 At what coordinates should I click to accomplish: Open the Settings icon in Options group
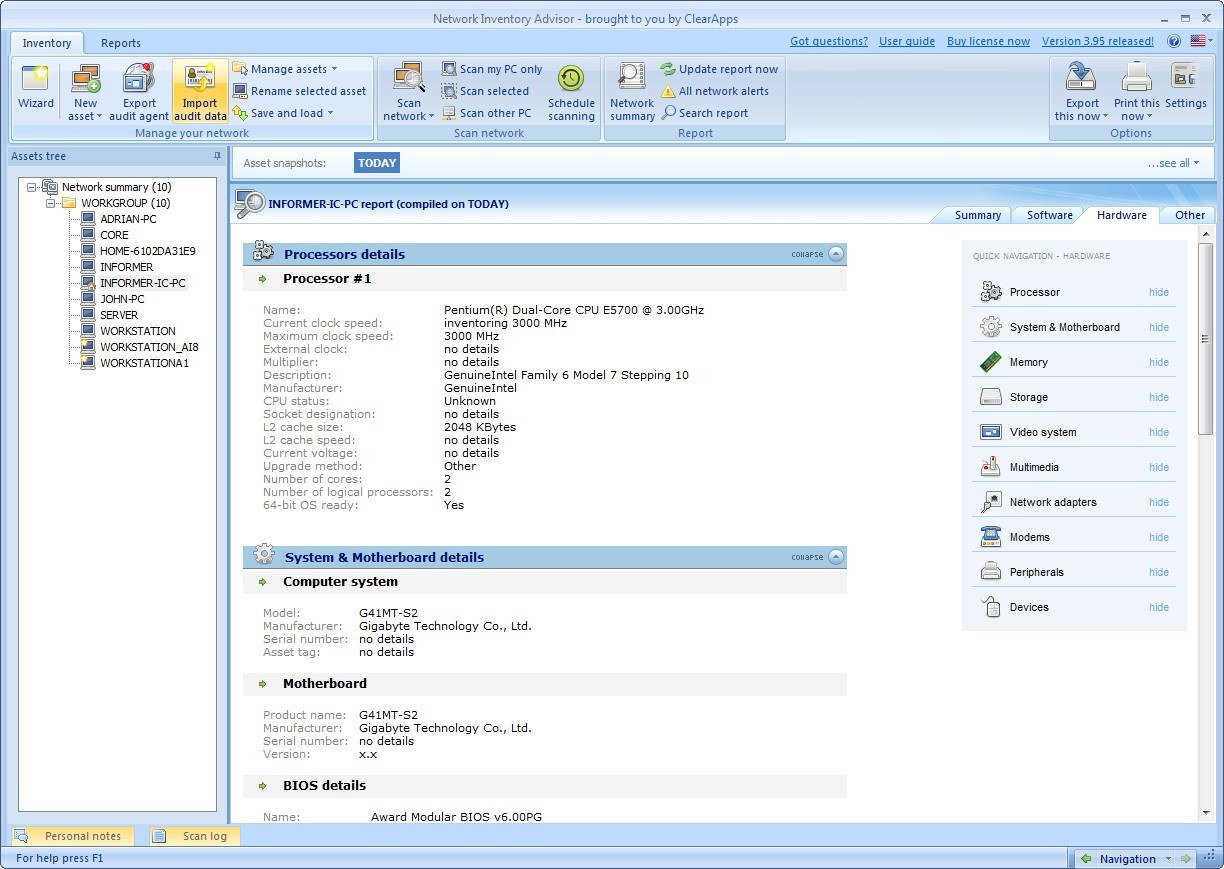click(x=1186, y=88)
